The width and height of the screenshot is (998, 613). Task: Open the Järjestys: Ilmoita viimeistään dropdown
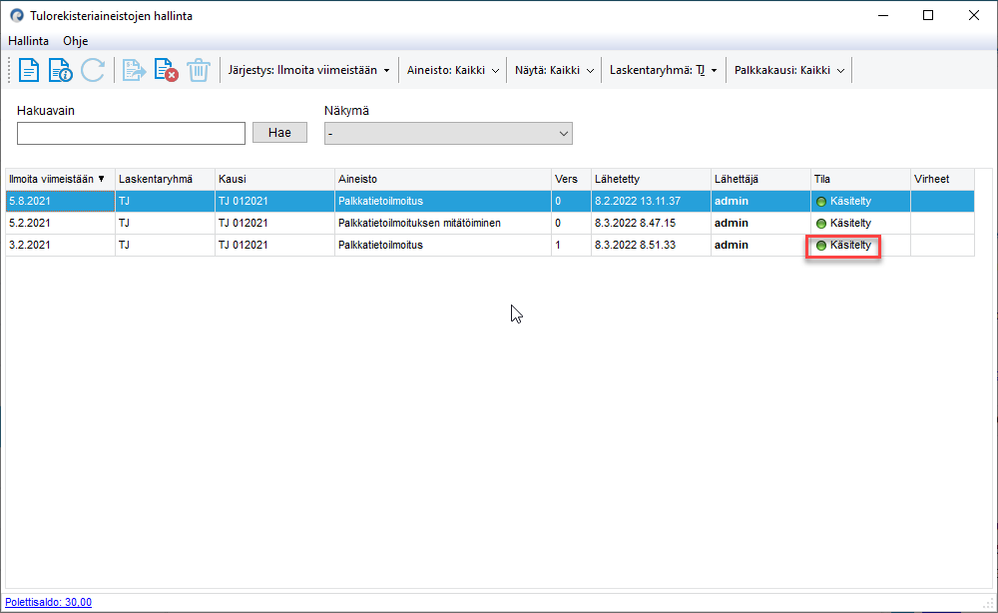tap(309, 70)
